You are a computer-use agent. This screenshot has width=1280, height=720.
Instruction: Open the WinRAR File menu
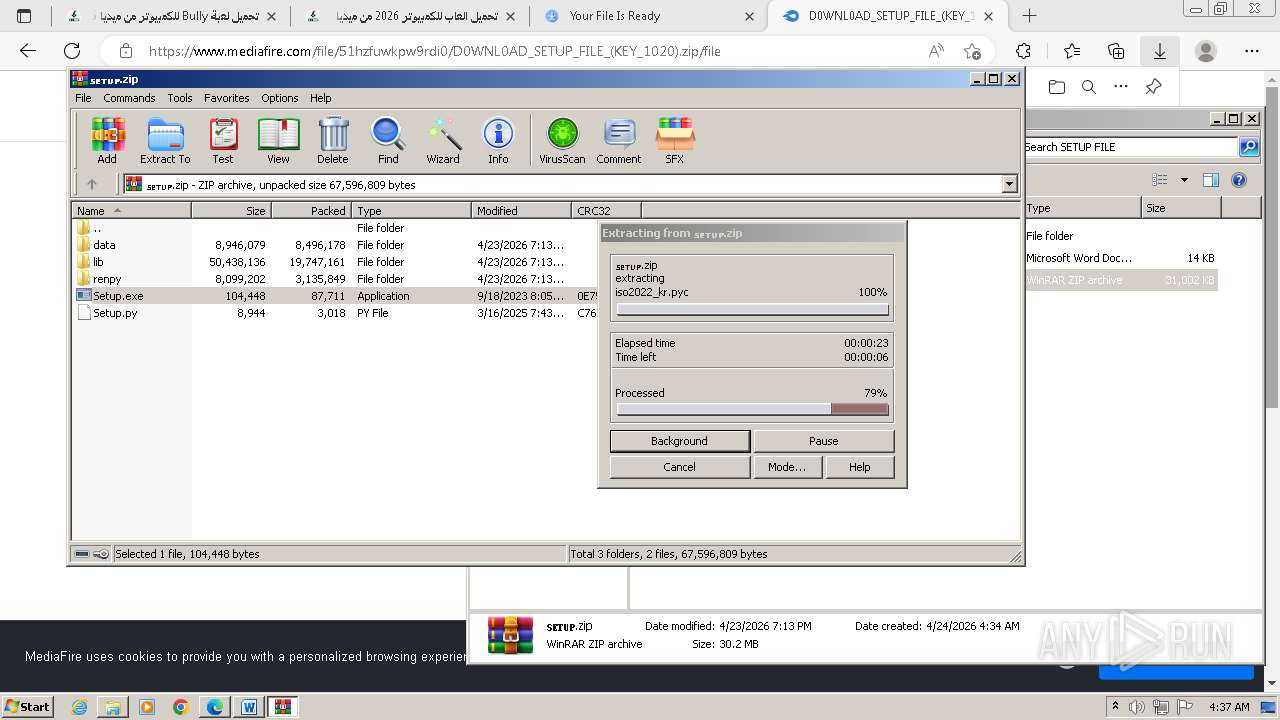pyautogui.click(x=83, y=98)
